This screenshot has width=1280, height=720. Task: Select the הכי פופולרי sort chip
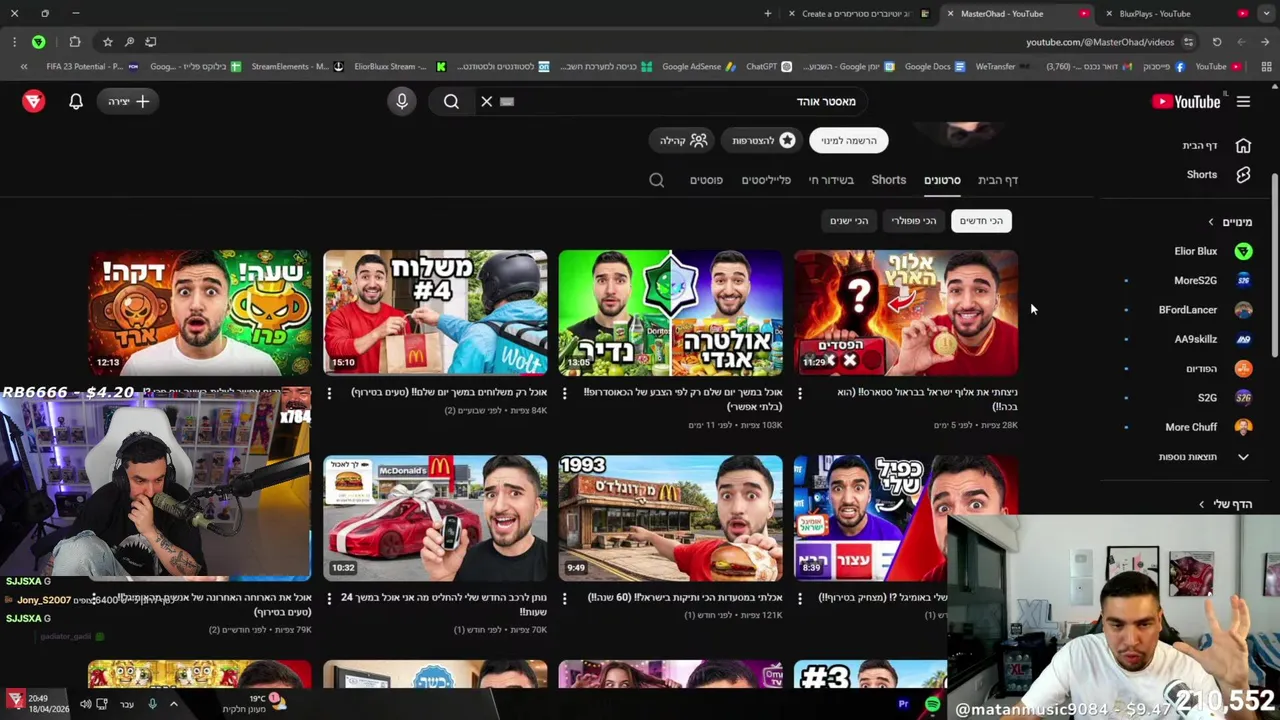click(x=914, y=221)
